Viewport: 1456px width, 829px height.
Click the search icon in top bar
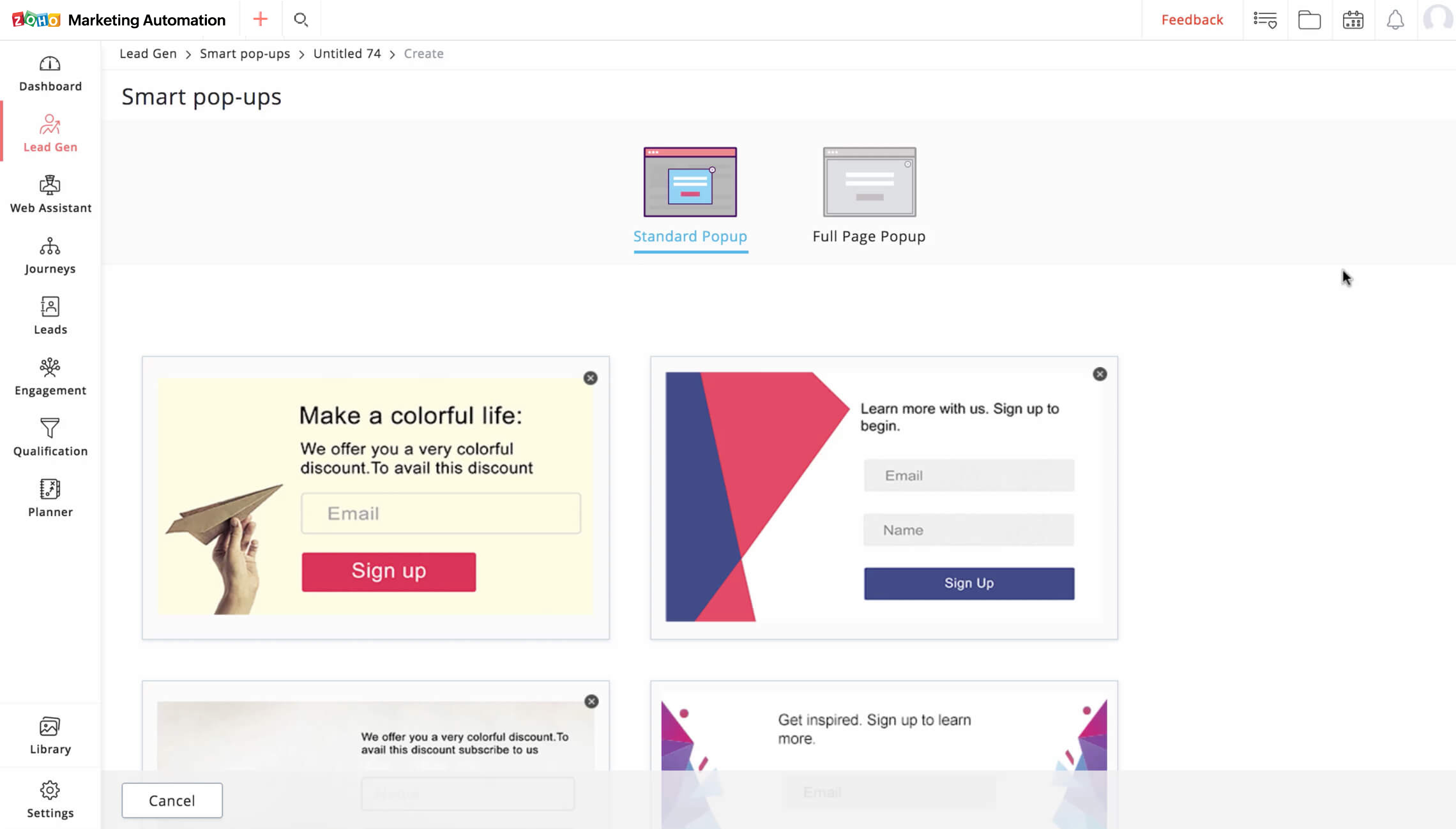(x=300, y=20)
